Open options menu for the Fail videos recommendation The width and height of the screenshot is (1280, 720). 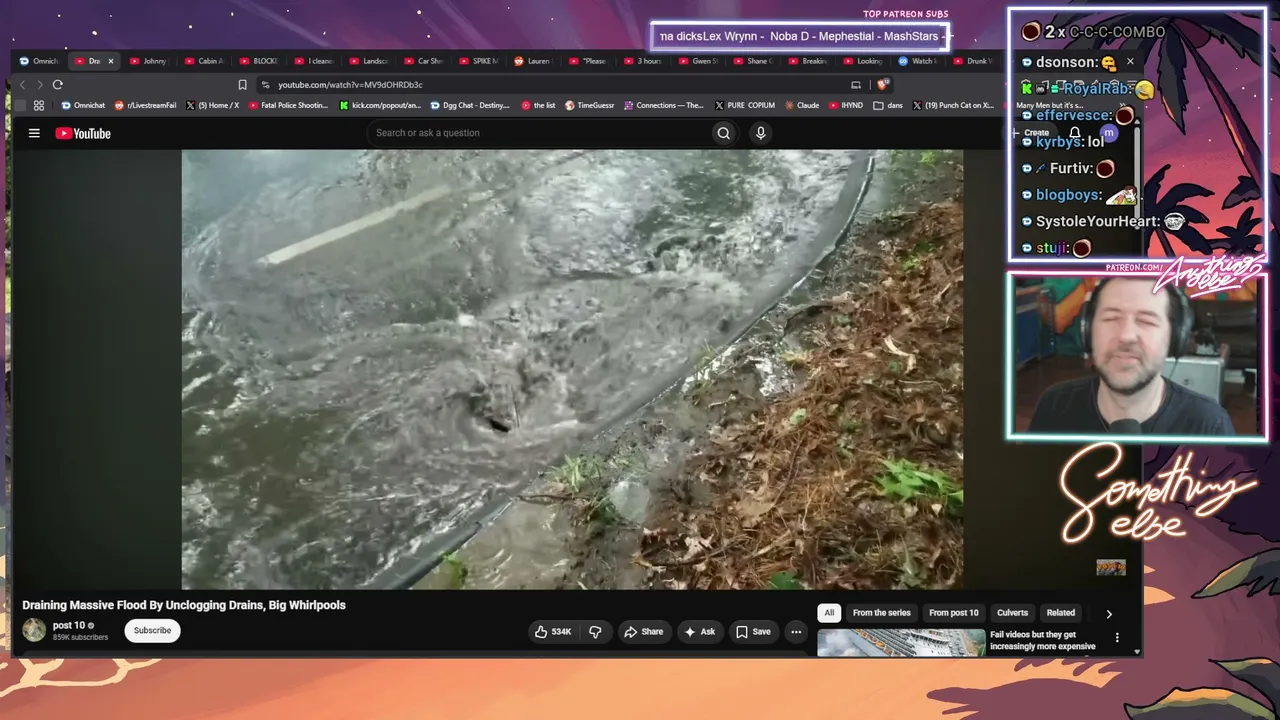[1117, 638]
